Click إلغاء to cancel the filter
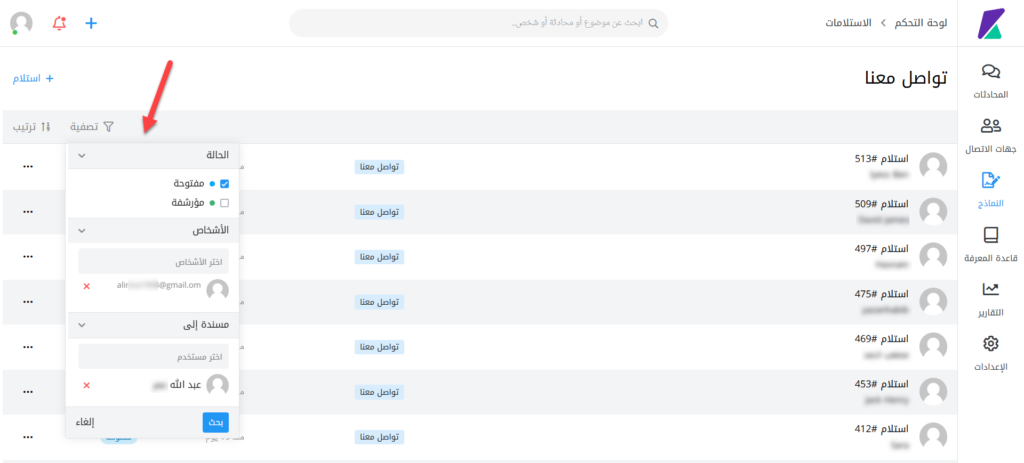 [85, 422]
